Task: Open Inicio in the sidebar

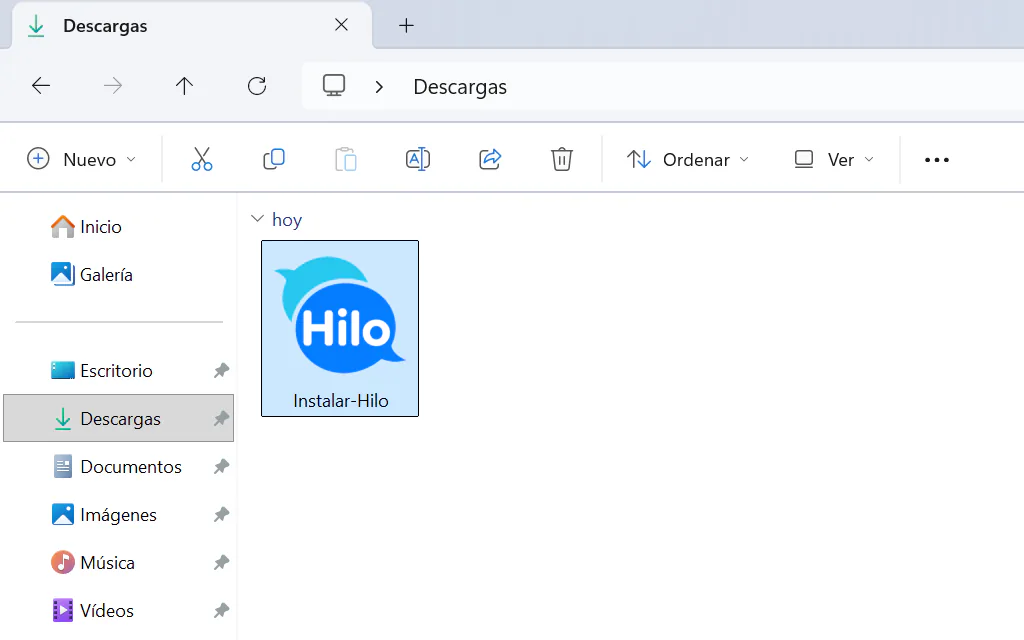Action: pyautogui.click(x=87, y=227)
